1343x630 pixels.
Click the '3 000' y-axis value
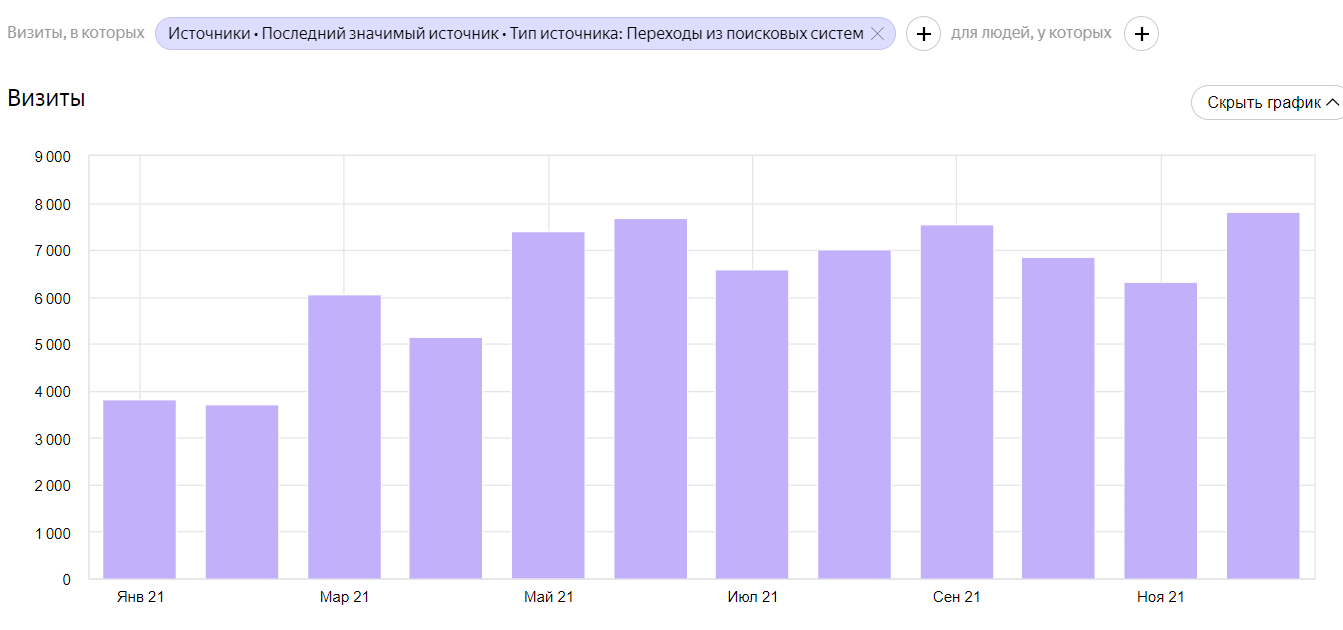52,439
